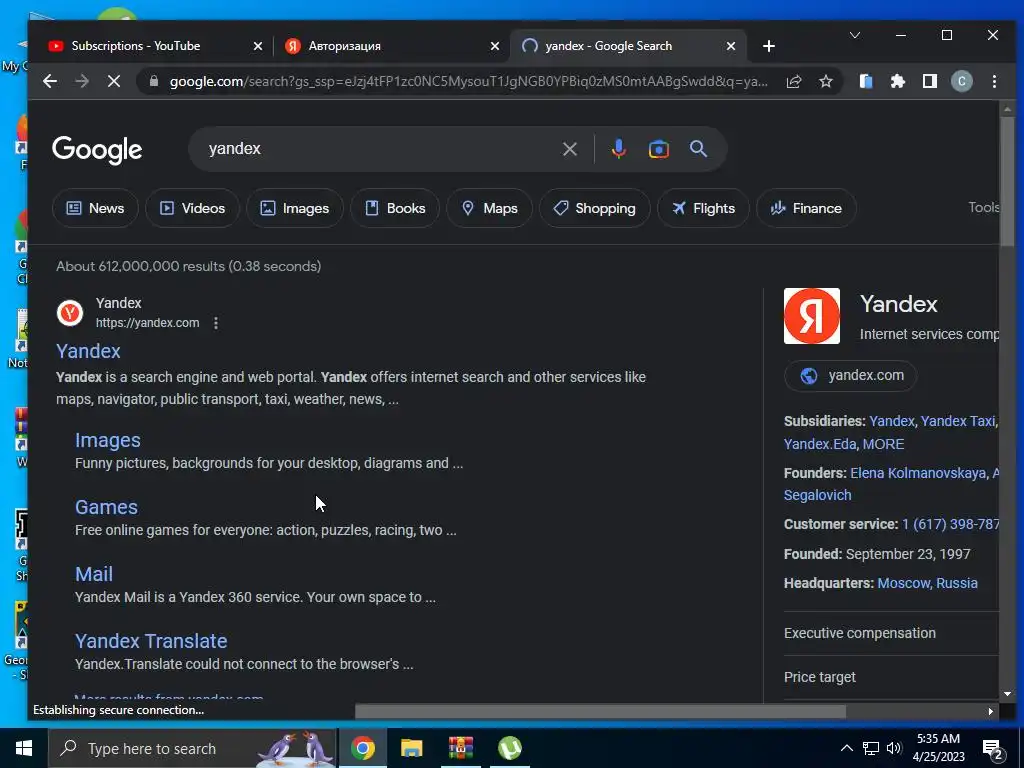Bookmark this tab with the star icon

coord(826,81)
